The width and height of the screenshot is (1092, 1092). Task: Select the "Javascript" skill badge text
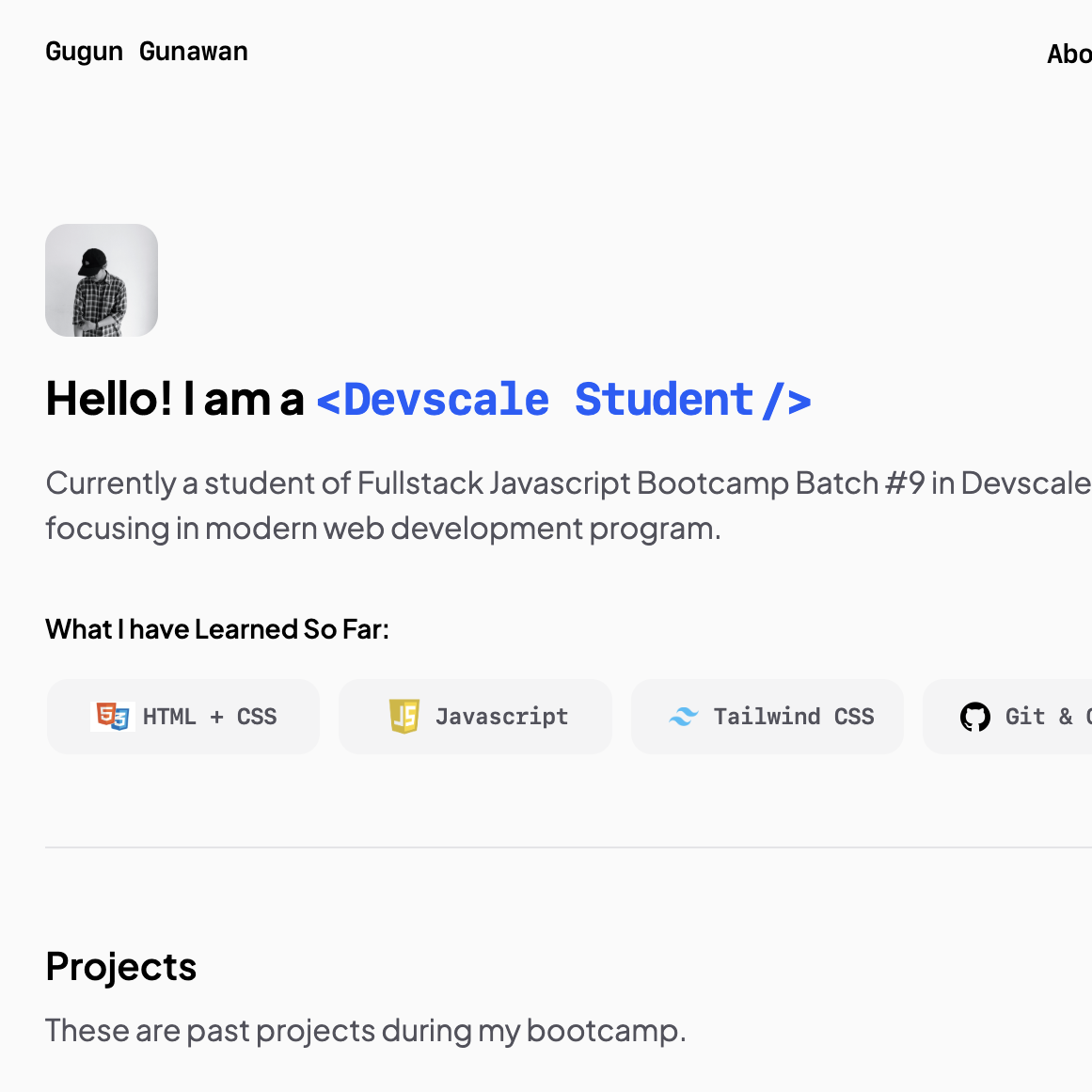(x=501, y=717)
